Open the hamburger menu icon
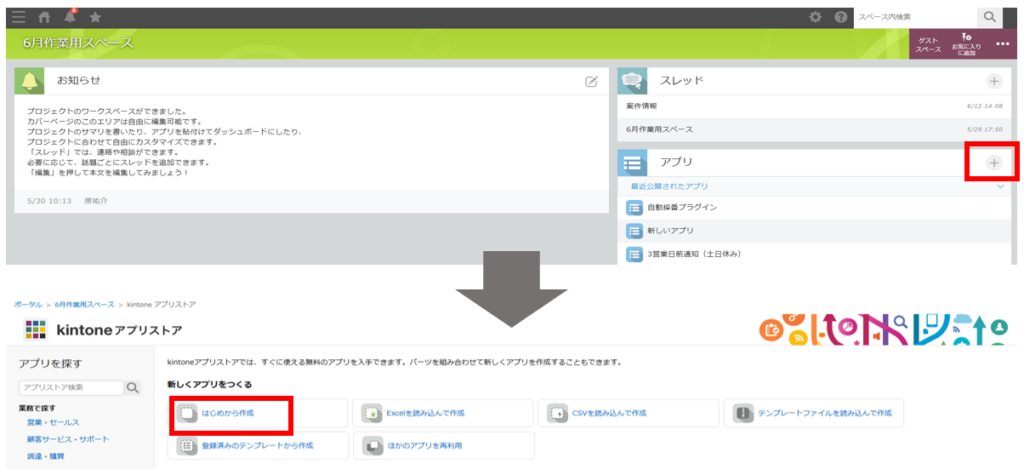The height and width of the screenshot is (469, 1024). pos(19,17)
